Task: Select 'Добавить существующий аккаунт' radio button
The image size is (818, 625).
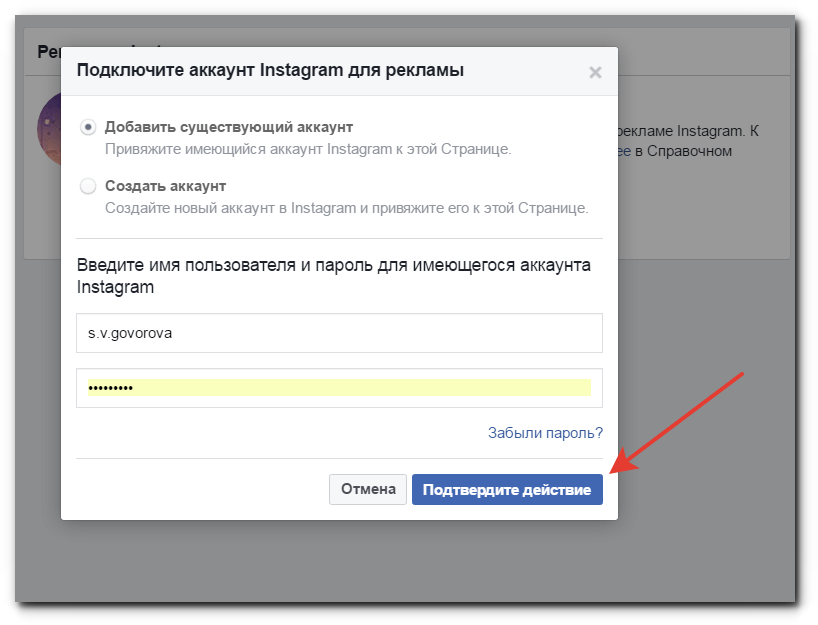Action: tap(88, 127)
